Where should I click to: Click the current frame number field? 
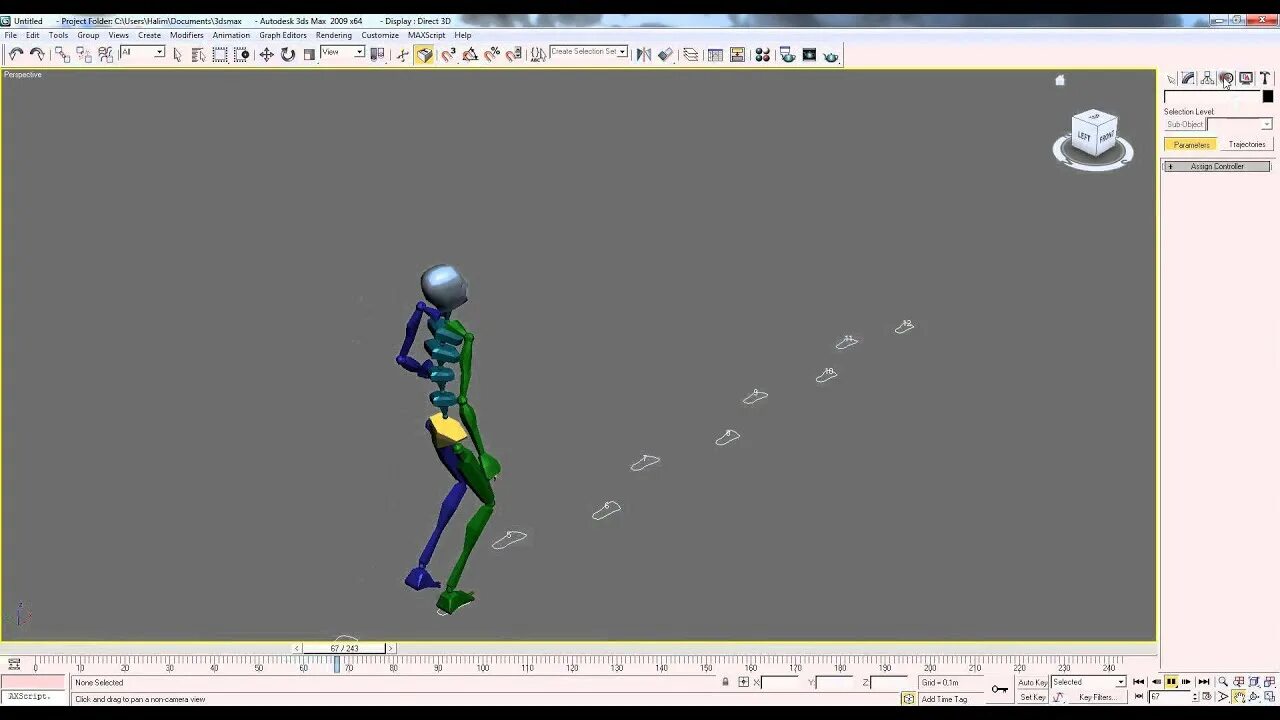pos(1170,697)
